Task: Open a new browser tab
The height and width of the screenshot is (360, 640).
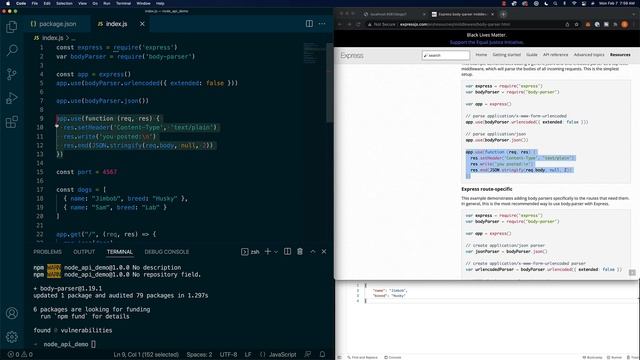Action: click(x=503, y=14)
